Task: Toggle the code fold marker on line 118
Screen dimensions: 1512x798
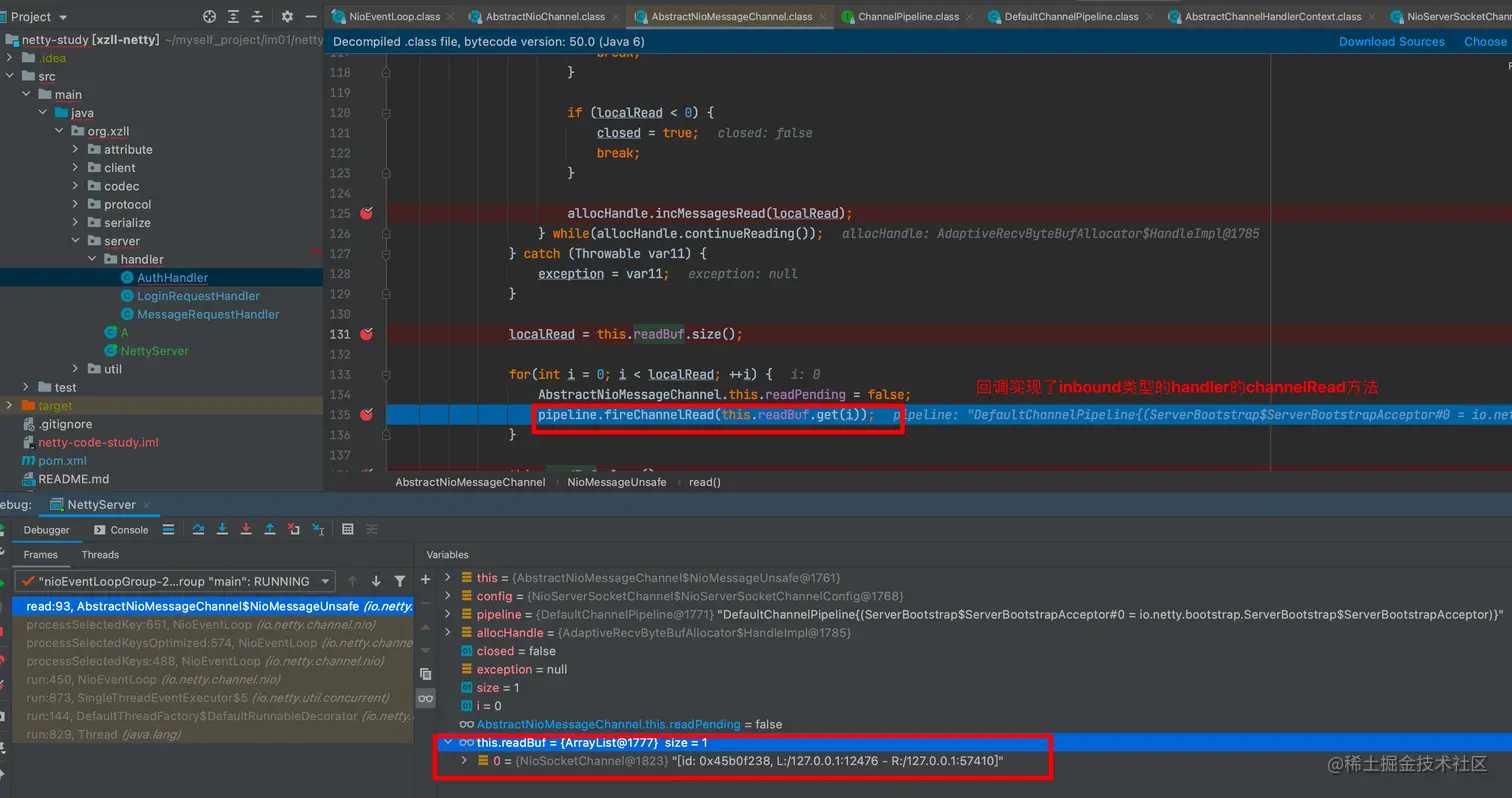Action: click(x=386, y=72)
